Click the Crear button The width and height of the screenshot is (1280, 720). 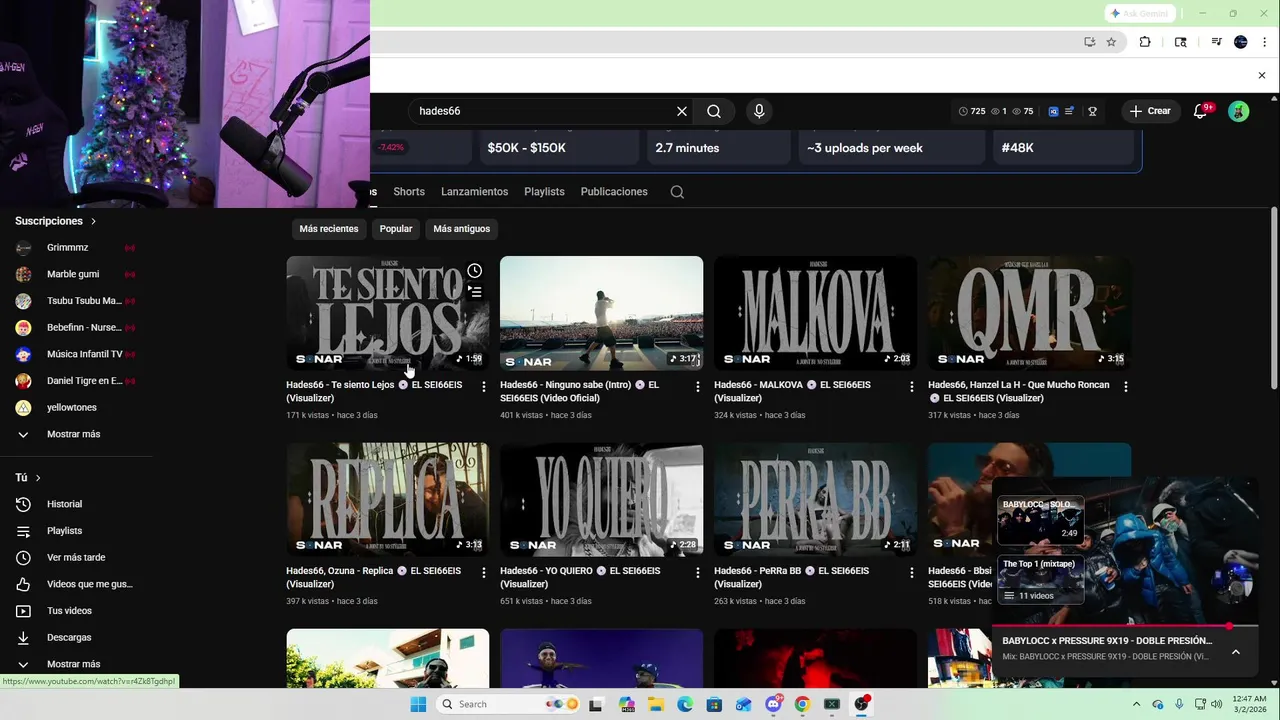coord(1150,111)
